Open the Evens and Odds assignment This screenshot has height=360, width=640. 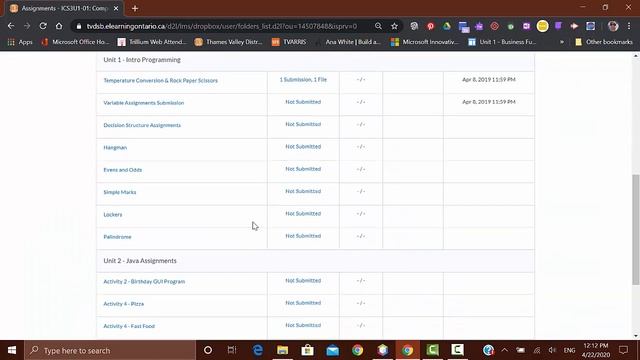click(x=122, y=170)
